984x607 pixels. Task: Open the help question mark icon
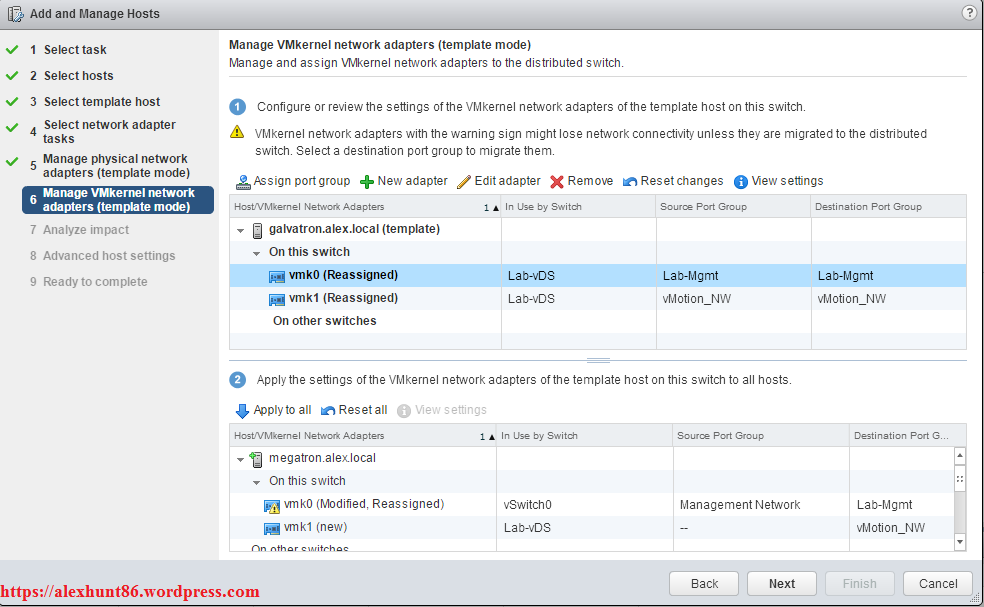tap(969, 13)
